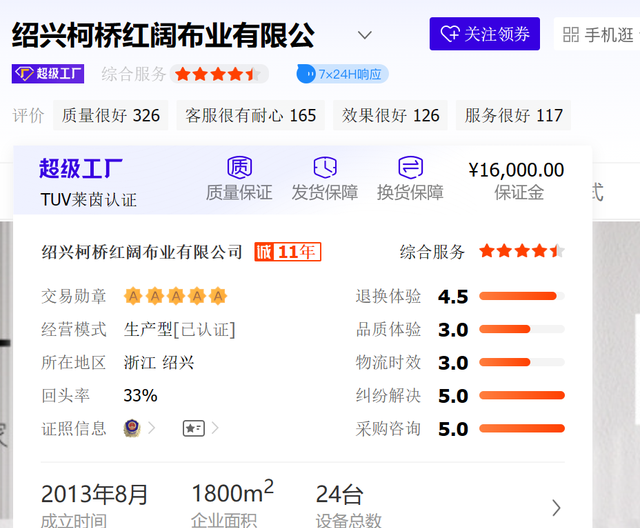Viewport: 640px width, 528px height.
Task: Expand the chevron beside the police badge
Action: (x=152, y=428)
